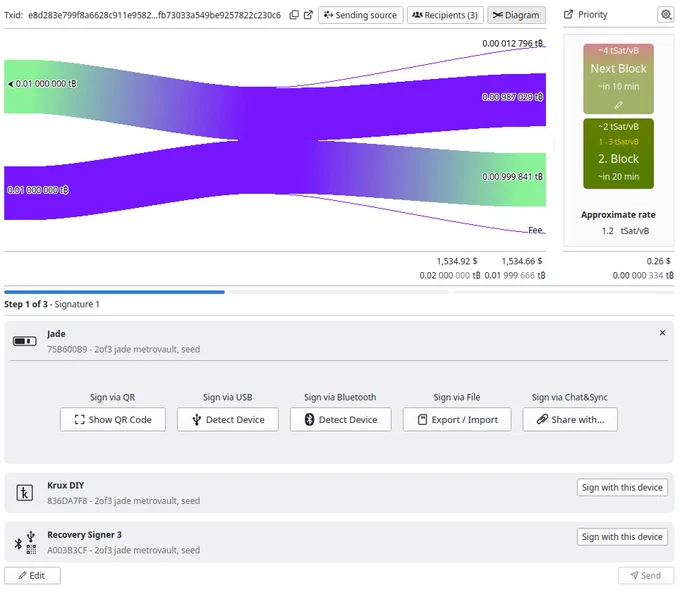Select the 2. Block fee tile
Image resolution: width=680 pixels, height=590 pixels.
(618, 154)
